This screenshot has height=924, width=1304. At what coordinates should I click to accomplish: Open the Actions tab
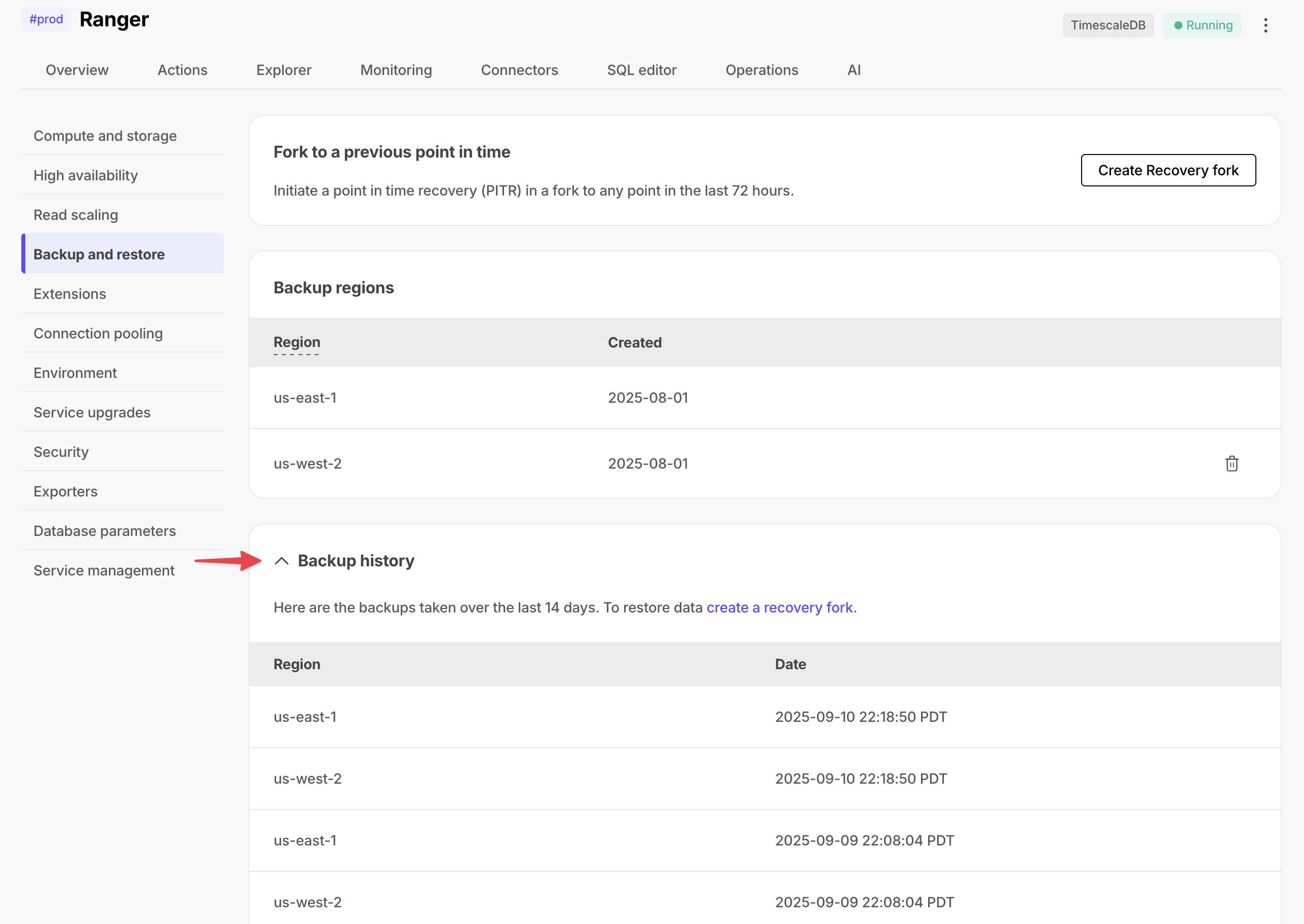(182, 70)
